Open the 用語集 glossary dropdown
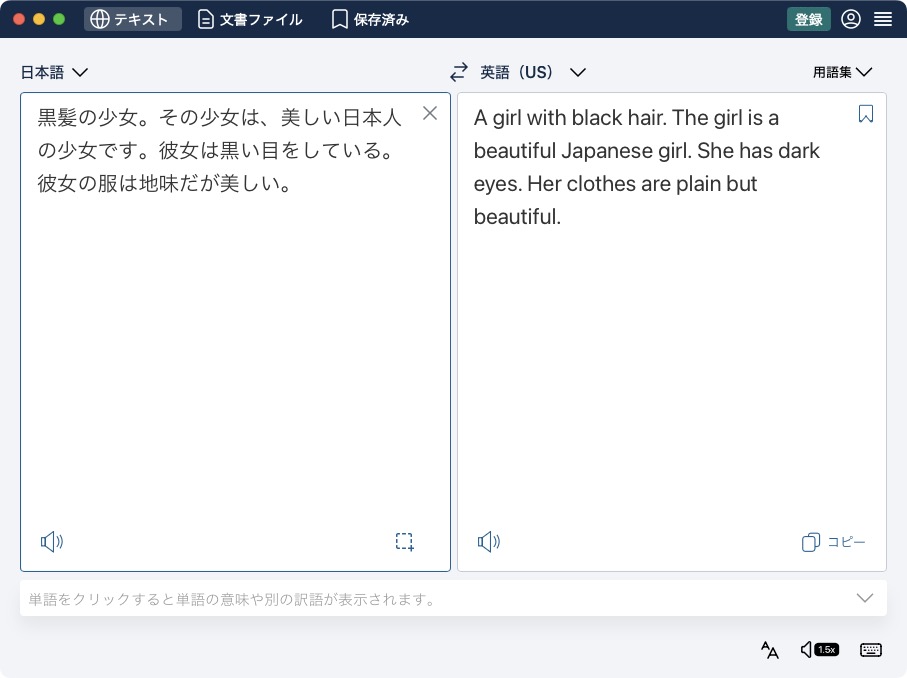 (842, 71)
